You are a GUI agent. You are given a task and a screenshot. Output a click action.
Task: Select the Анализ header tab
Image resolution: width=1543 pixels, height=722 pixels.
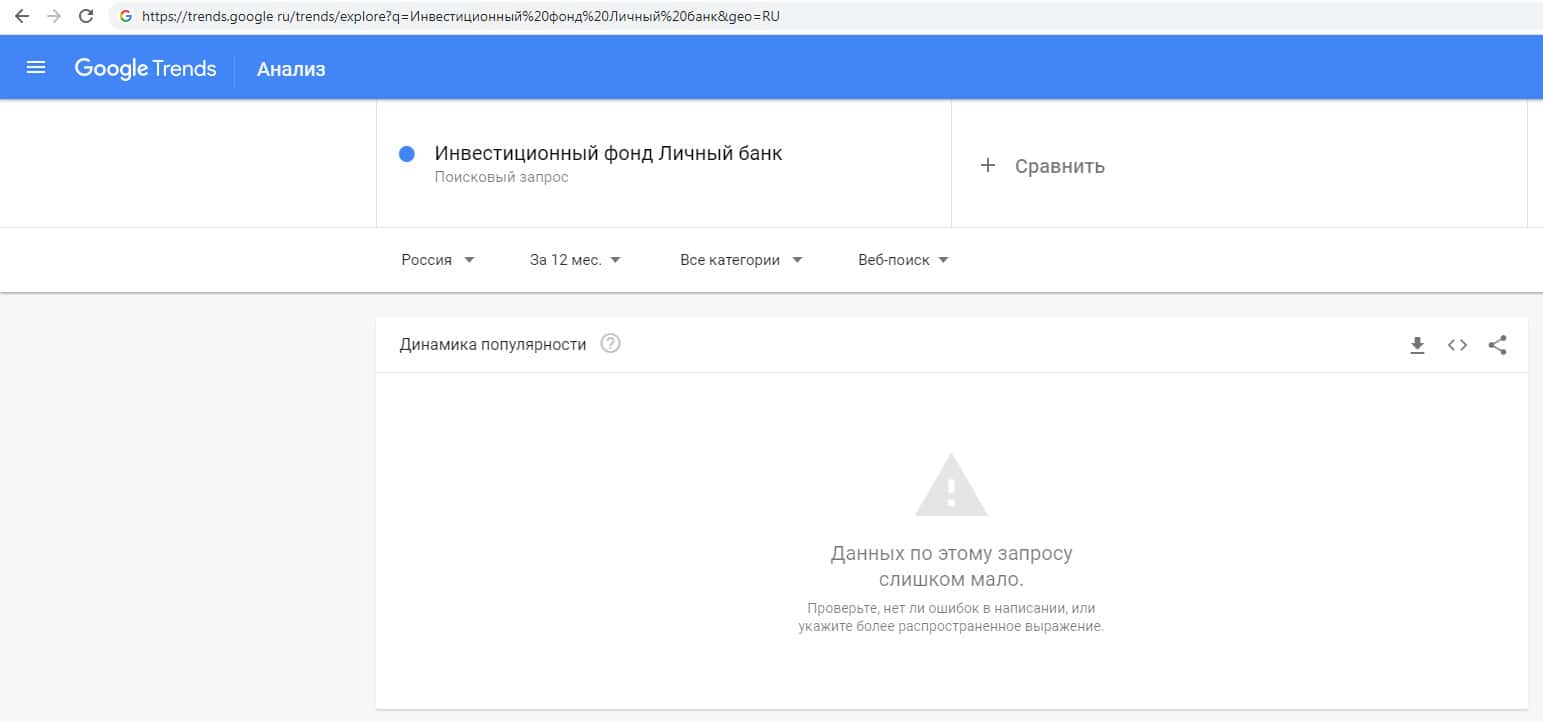[291, 69]
